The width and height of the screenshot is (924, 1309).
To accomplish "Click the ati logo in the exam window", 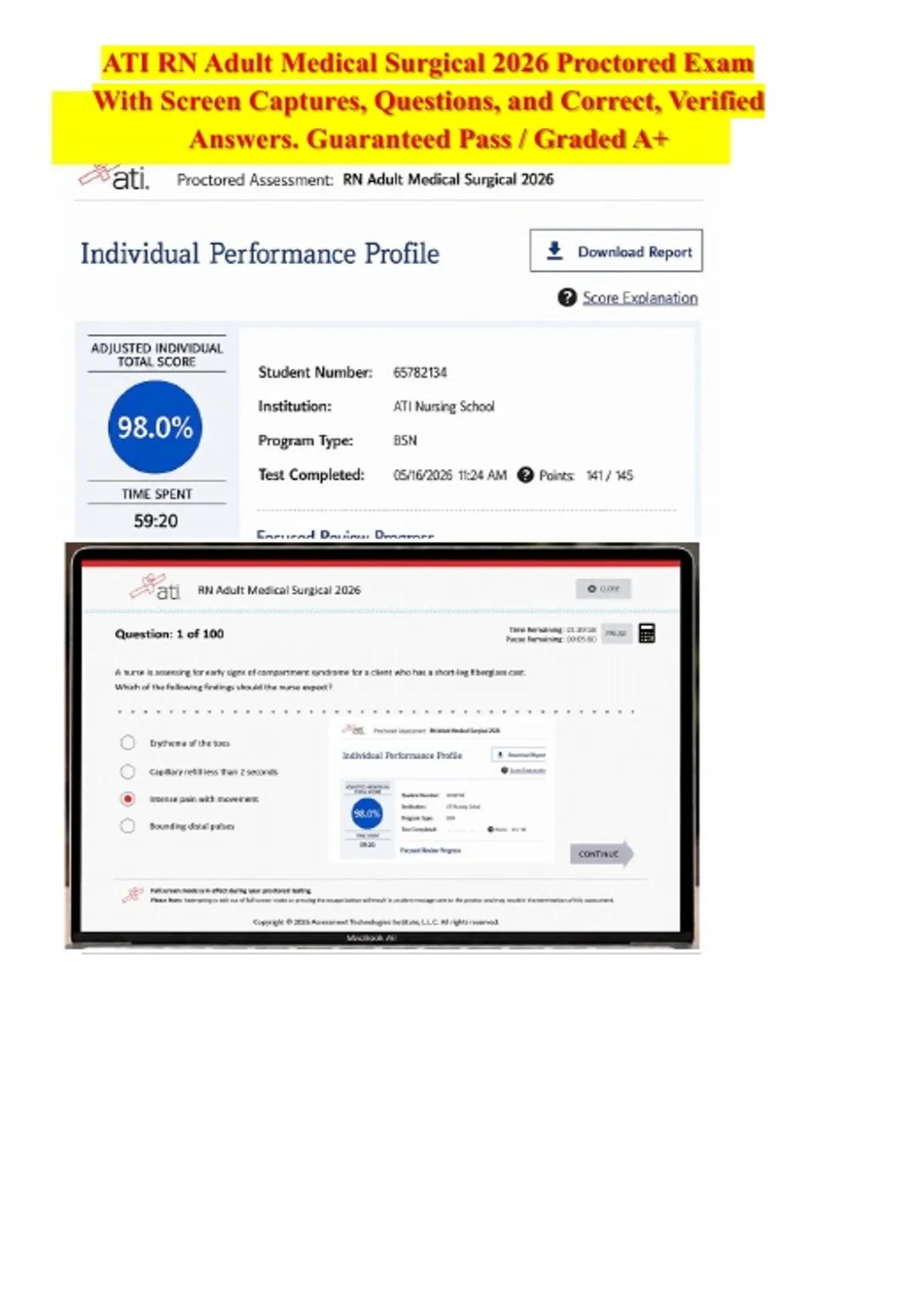I will 156,588.
